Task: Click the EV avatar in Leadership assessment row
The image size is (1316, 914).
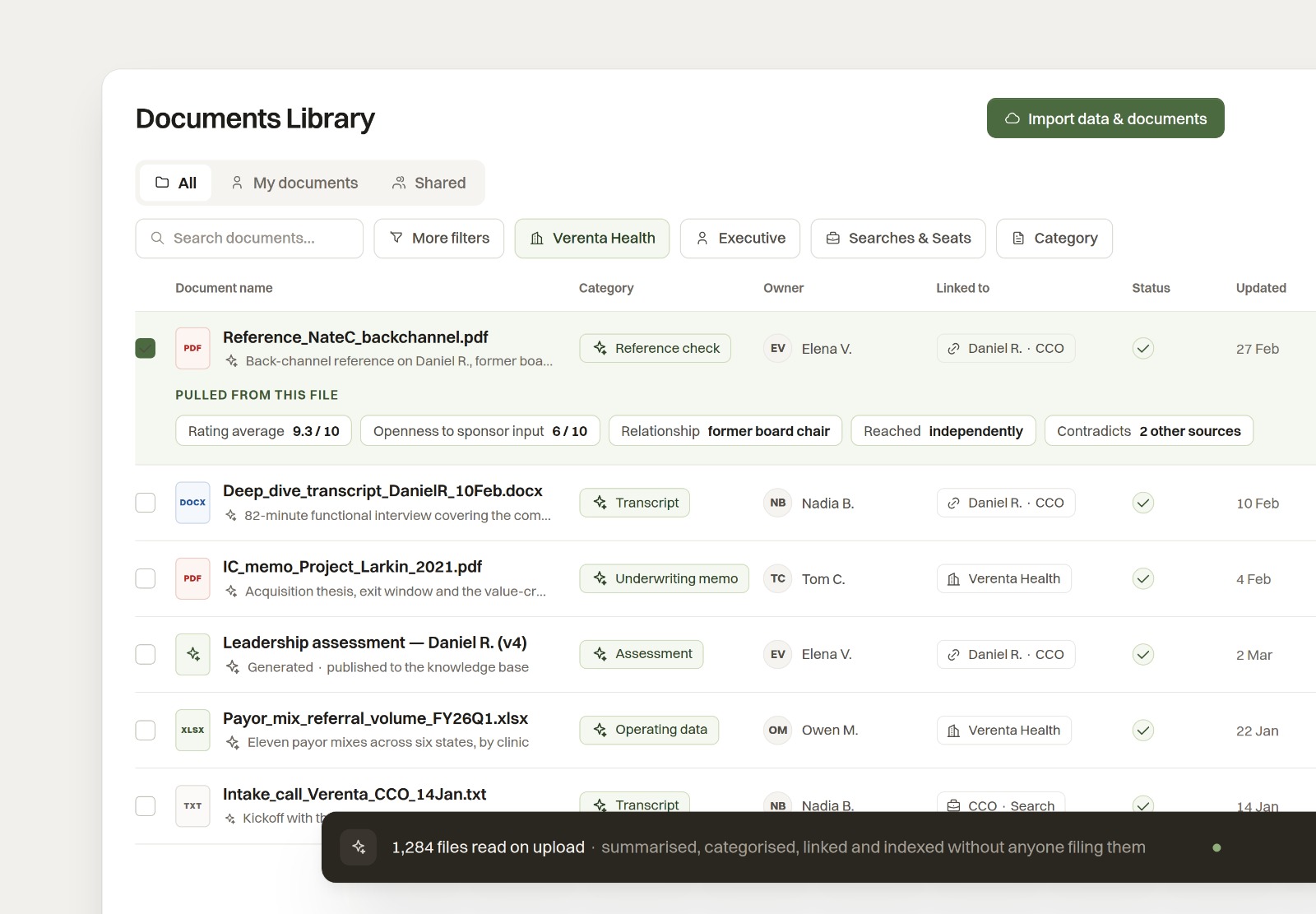Action: click(777, 654)
